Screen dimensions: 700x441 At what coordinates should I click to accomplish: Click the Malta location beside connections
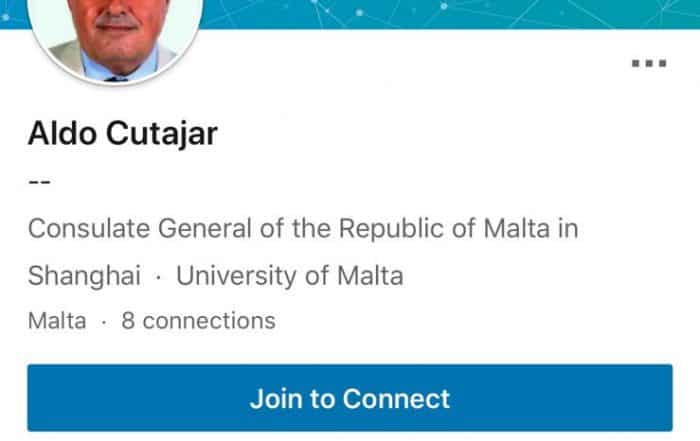(x=57, y=321)
